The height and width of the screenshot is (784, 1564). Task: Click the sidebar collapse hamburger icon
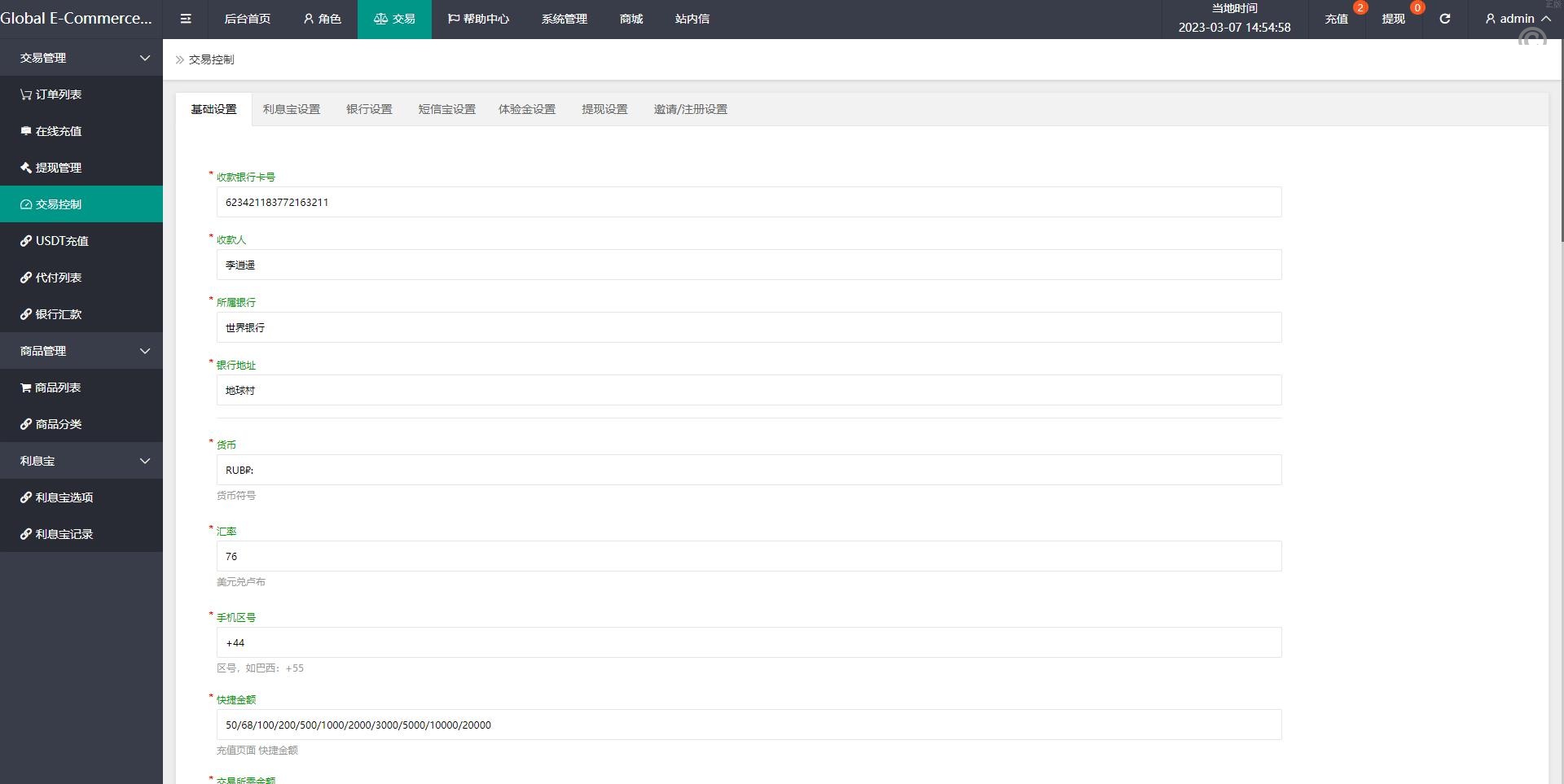[186, 19]
